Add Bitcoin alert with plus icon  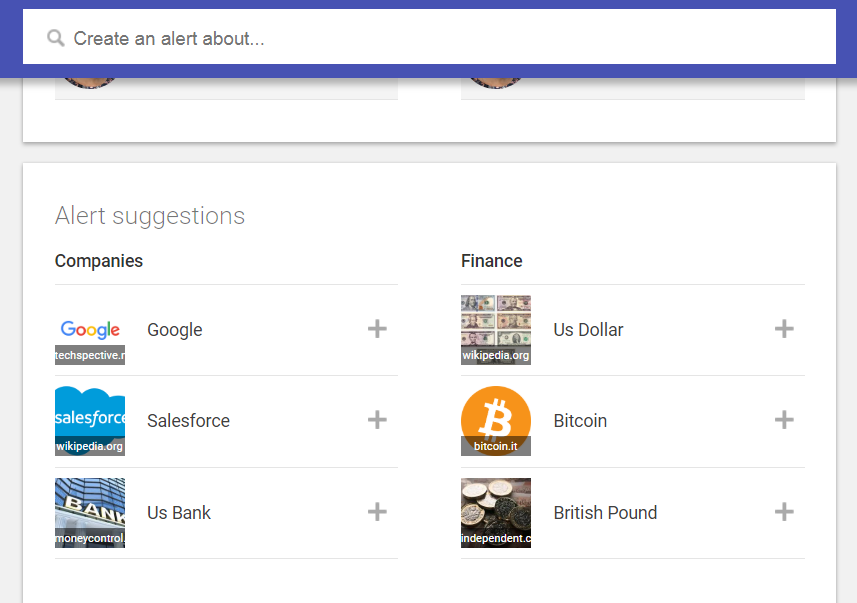(x=784, y=420)
